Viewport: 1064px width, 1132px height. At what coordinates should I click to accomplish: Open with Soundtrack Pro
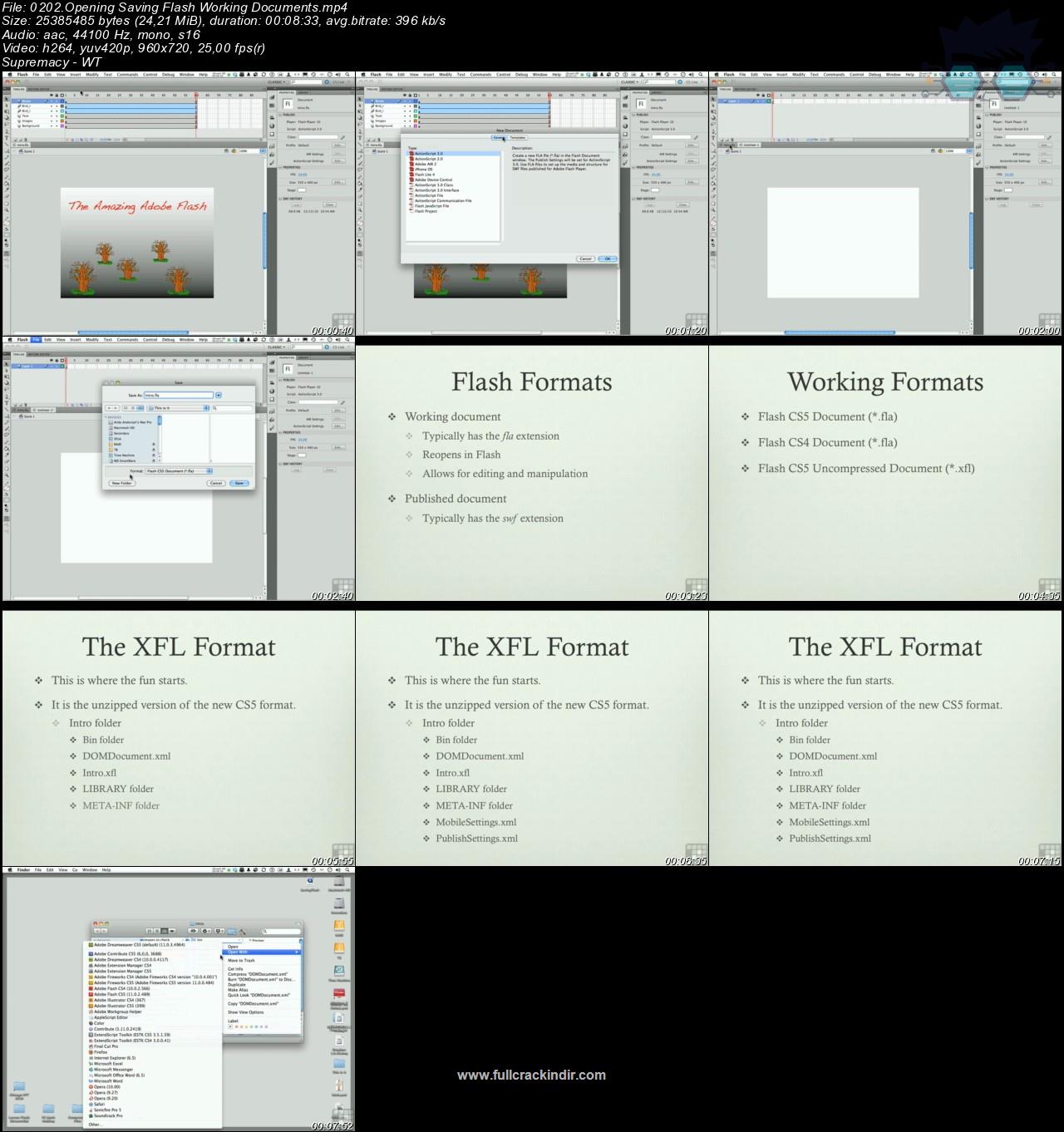154,1115
